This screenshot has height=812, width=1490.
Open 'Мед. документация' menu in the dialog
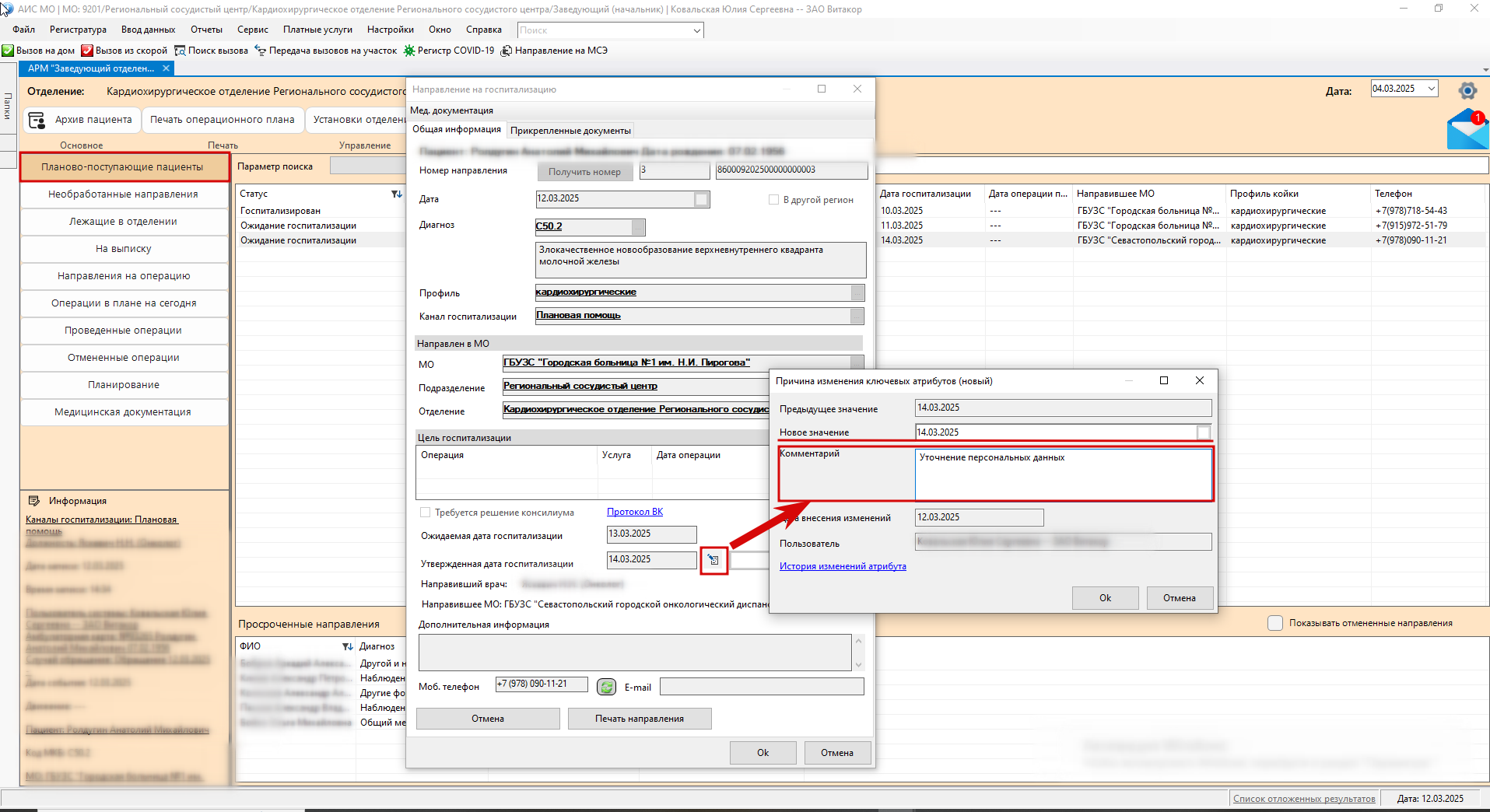click(451, 110)
